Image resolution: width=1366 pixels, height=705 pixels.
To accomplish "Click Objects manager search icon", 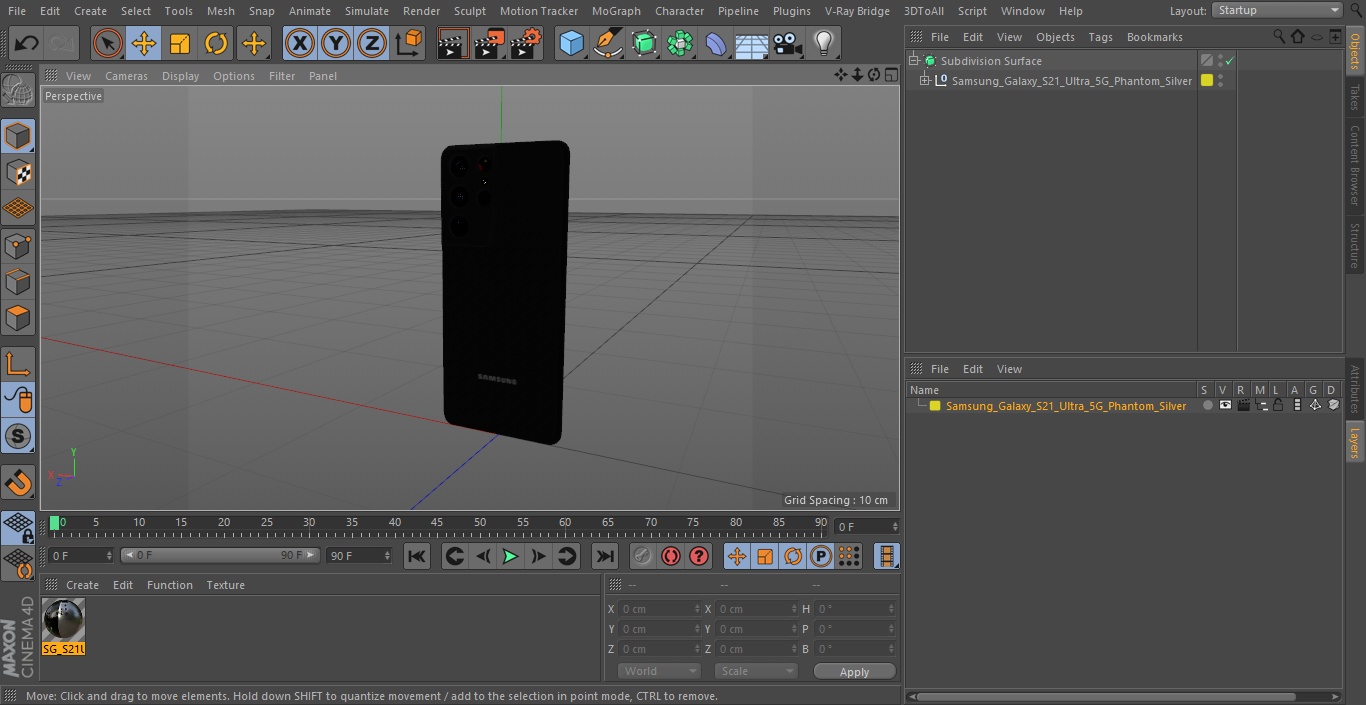I will pos(1279,36).
